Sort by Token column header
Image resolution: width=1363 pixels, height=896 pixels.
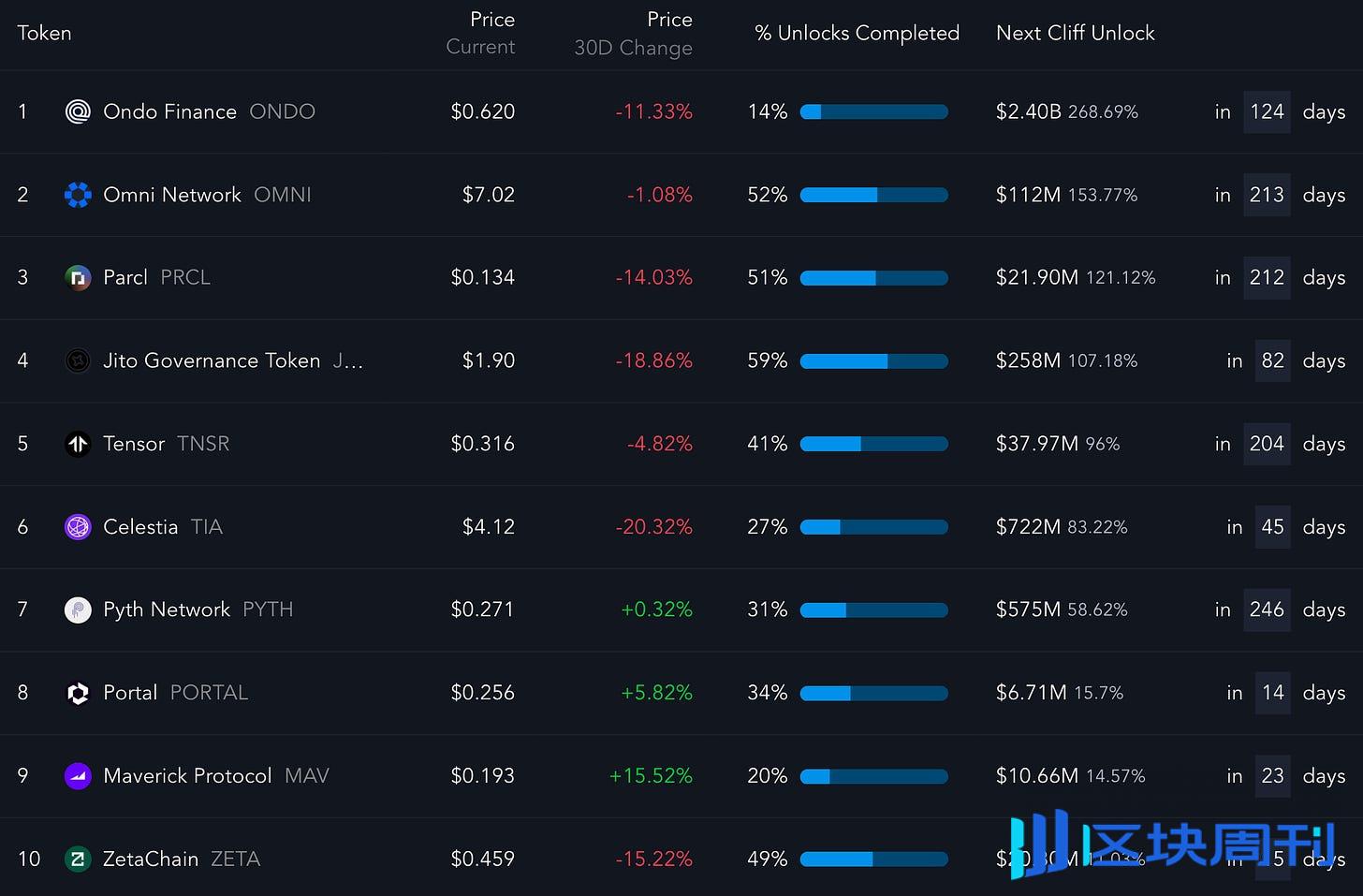coord(44,33)
